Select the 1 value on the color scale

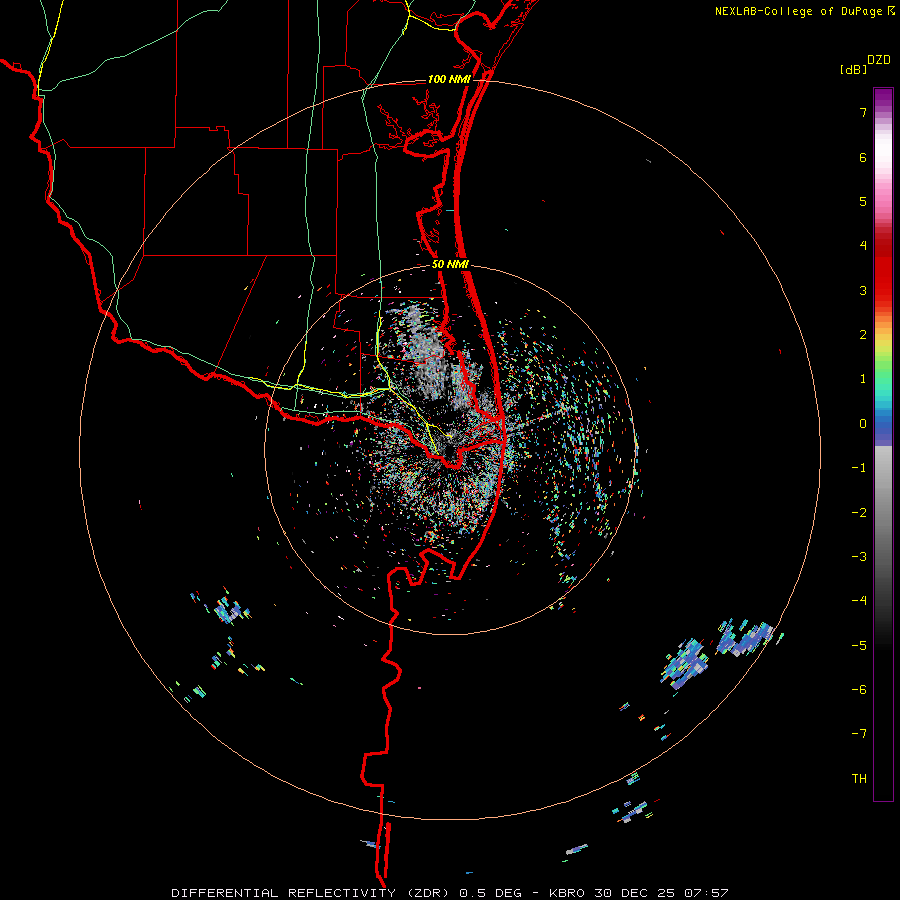(x=863, y=379)
